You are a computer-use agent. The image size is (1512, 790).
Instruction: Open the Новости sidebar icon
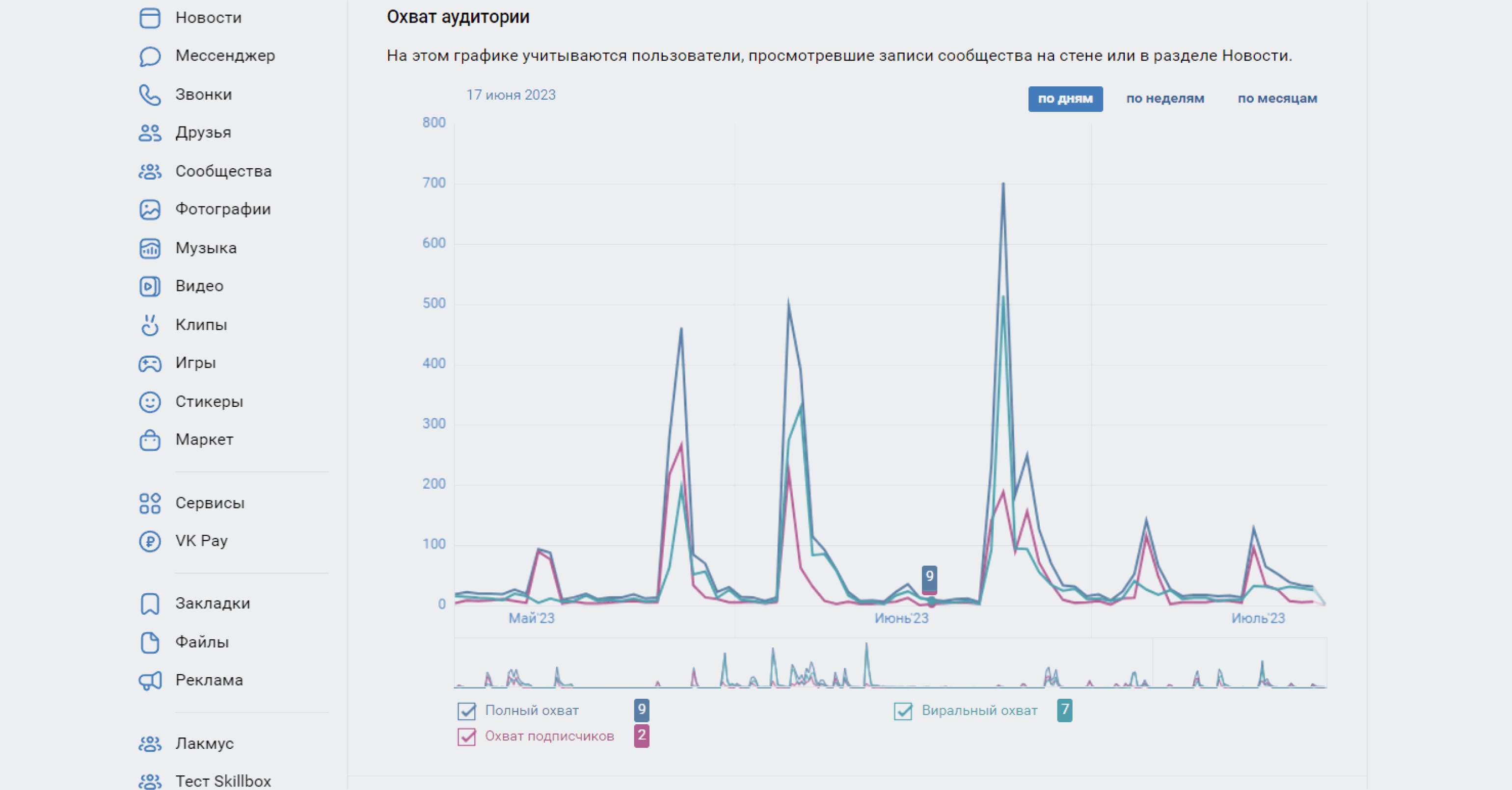(150, 18)
